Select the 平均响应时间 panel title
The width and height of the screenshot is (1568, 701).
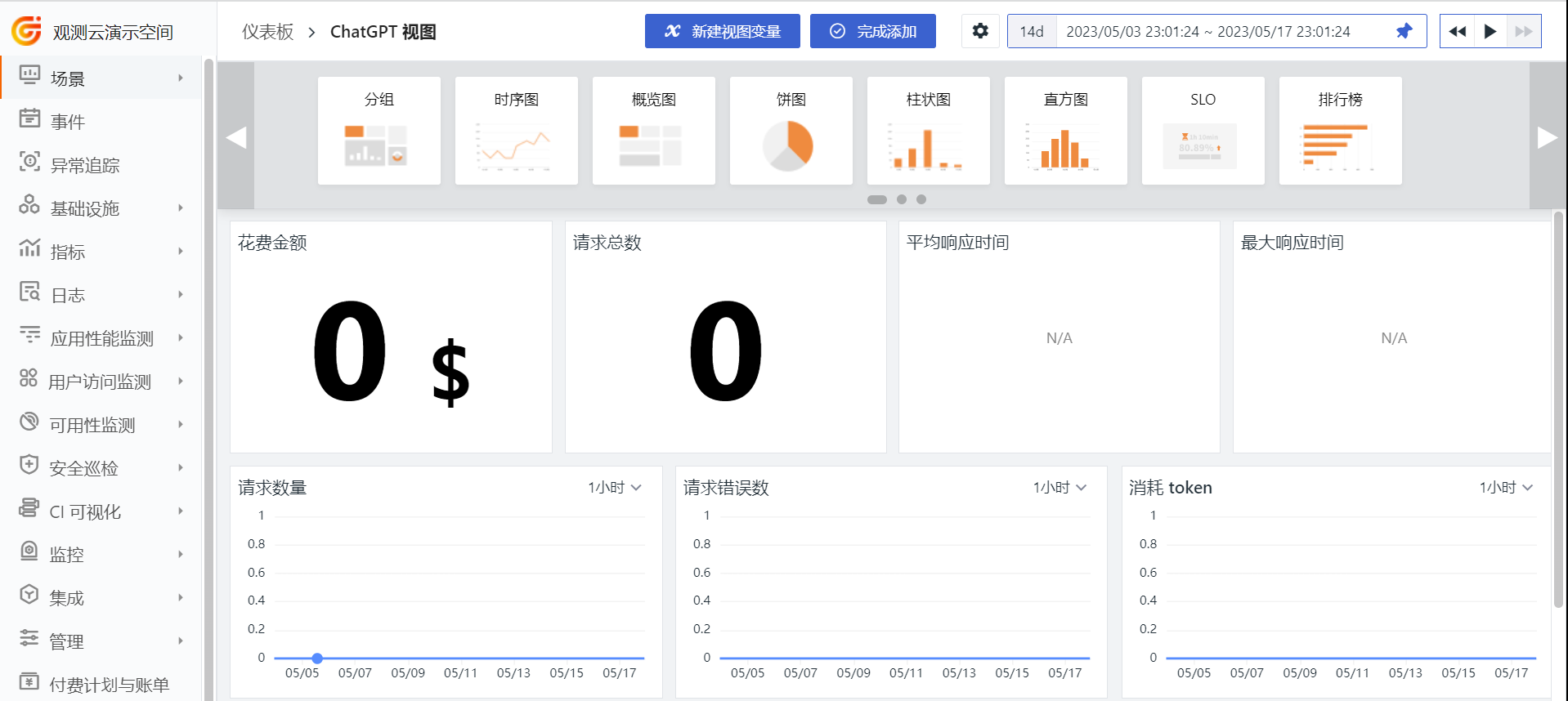click(x=958, y=243)
